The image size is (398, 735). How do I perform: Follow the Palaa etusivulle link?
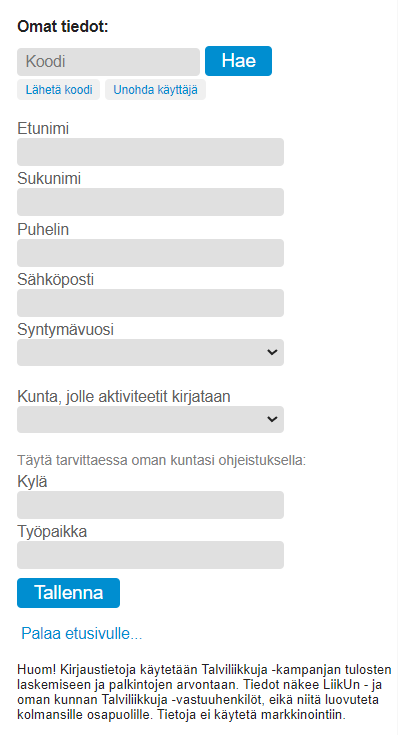(x=82, y=634)
